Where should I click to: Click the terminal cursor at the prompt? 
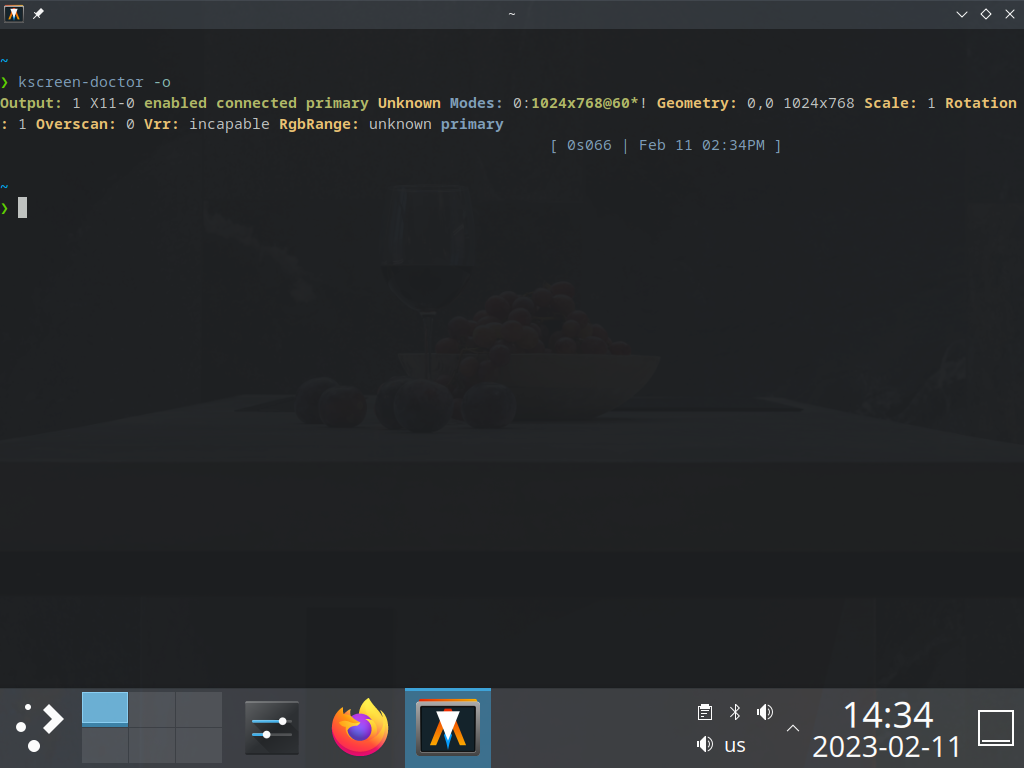click(22, 208)
